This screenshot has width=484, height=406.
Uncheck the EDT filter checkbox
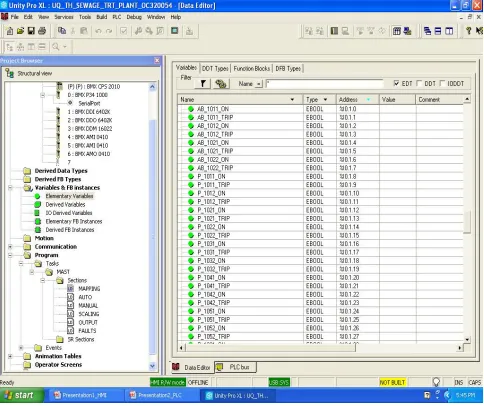(396, 83)
